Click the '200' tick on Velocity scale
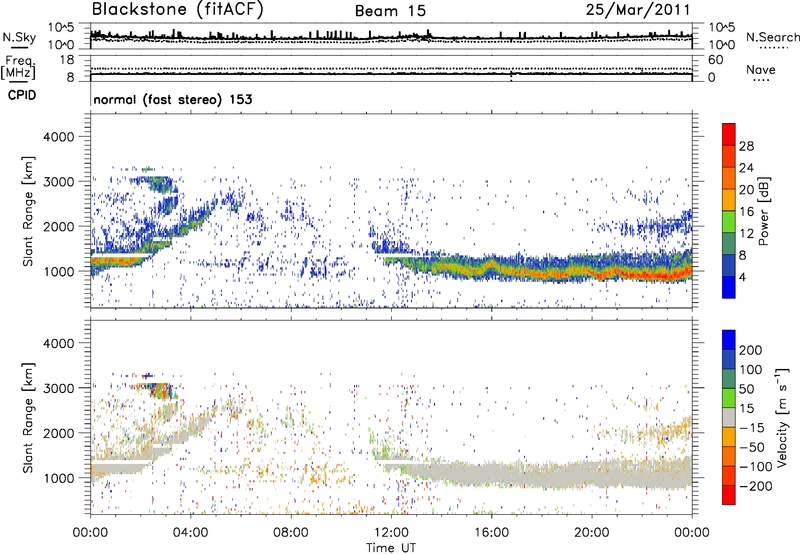Screen dimensions: 800x554 click(751, 350)
